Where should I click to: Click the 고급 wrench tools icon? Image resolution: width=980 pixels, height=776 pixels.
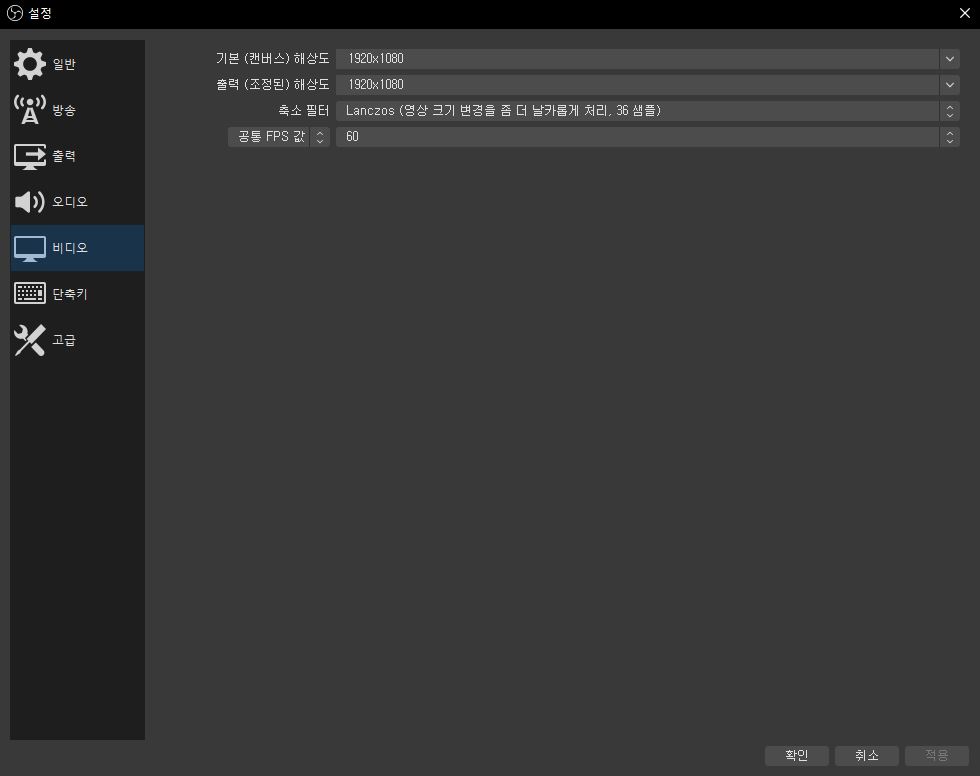click(29, 340)
